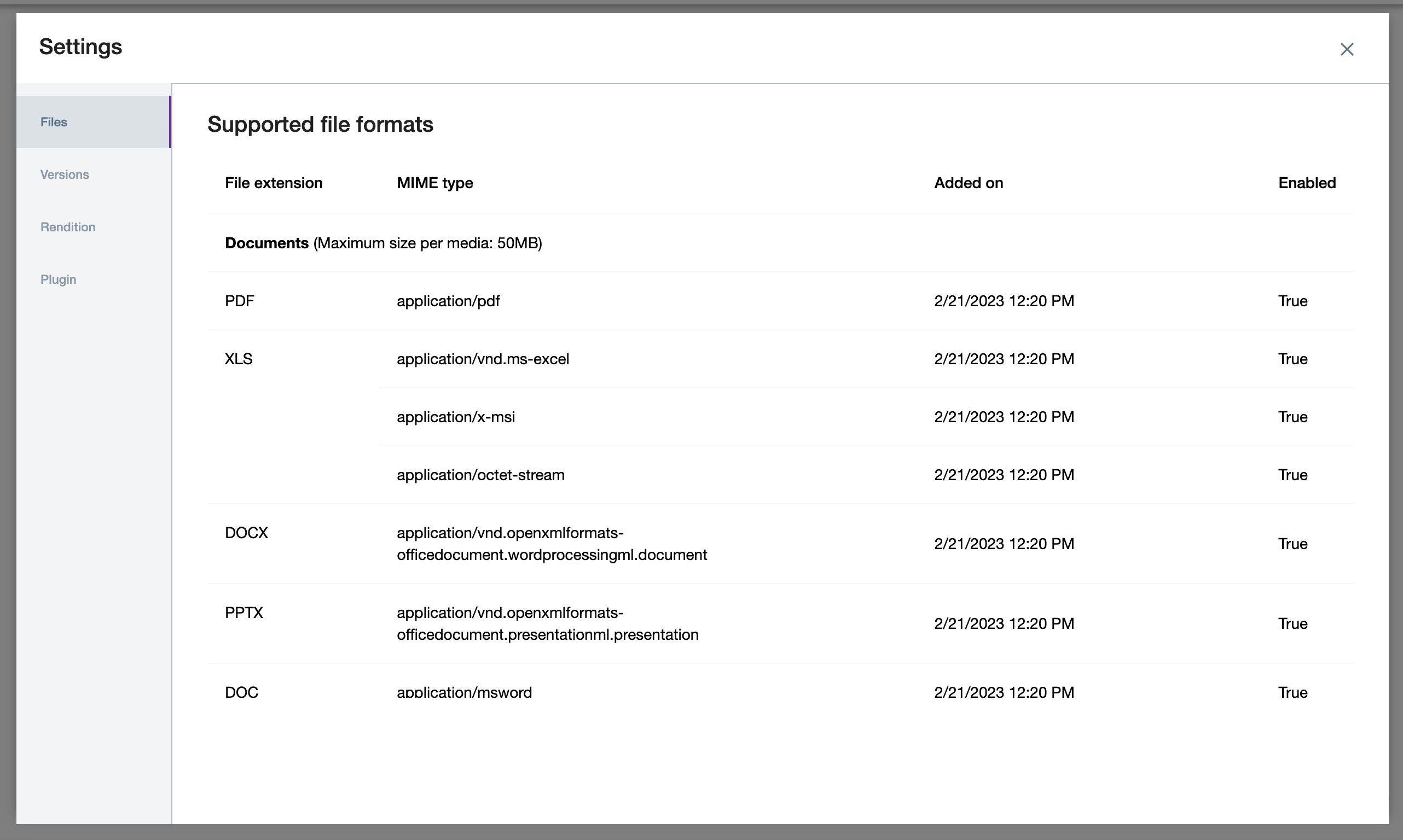Toggle Enabled status for XLS format
Screen dimensions: 1403x840
pyautogui.click(x=1292, y=359)
